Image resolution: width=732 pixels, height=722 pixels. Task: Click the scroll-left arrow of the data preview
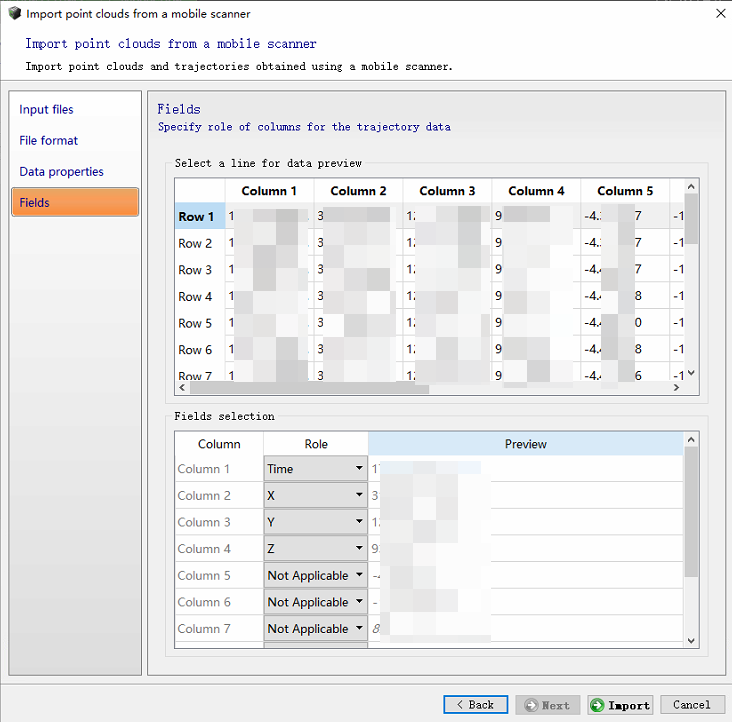coord(182,387)
